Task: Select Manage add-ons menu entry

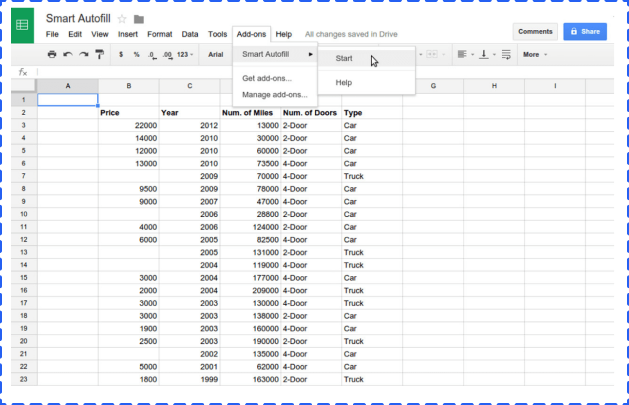Action: [x=275, y=94]
